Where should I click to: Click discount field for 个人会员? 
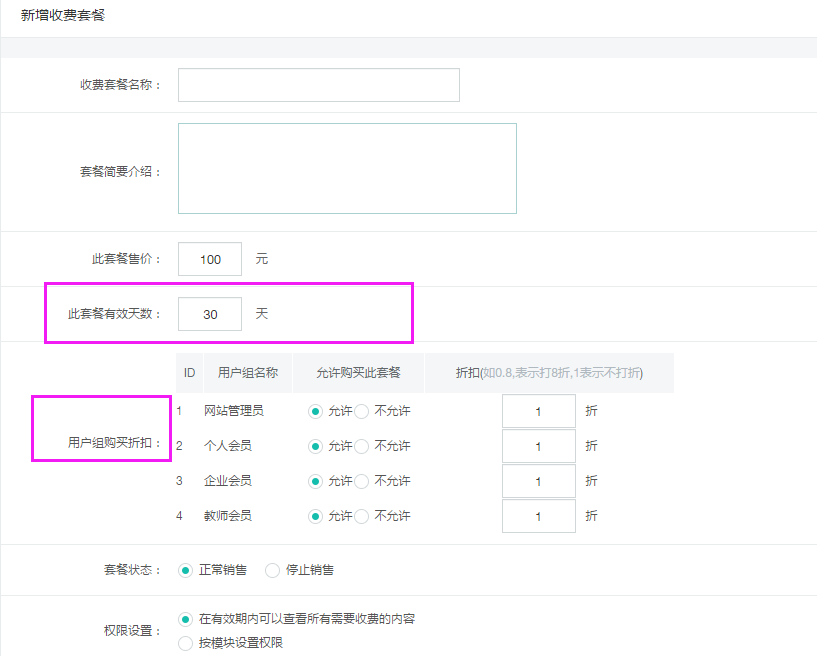[538, 446]
